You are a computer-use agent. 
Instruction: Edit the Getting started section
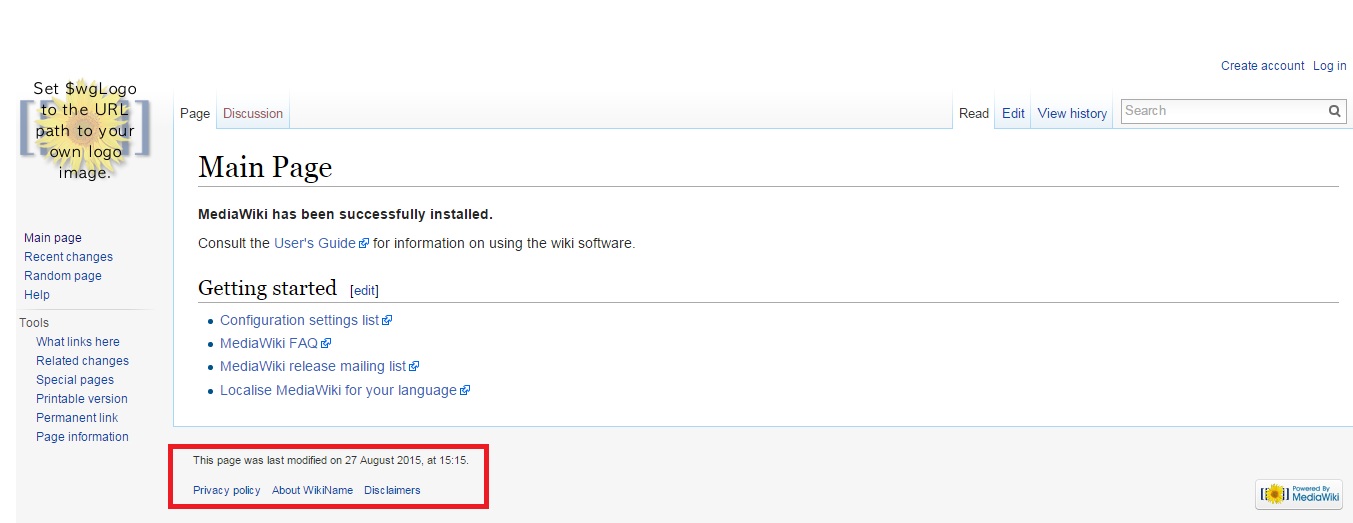(364, 291)
